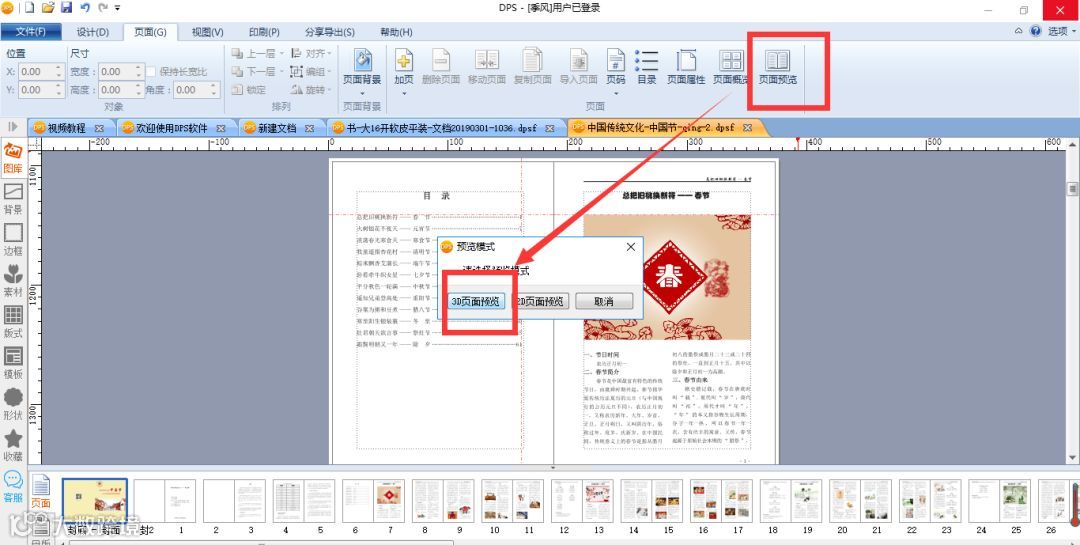Toggle 锁定 lock for object
The image size is (1080, 545).
pyautogui.click(x=249, y=90)
